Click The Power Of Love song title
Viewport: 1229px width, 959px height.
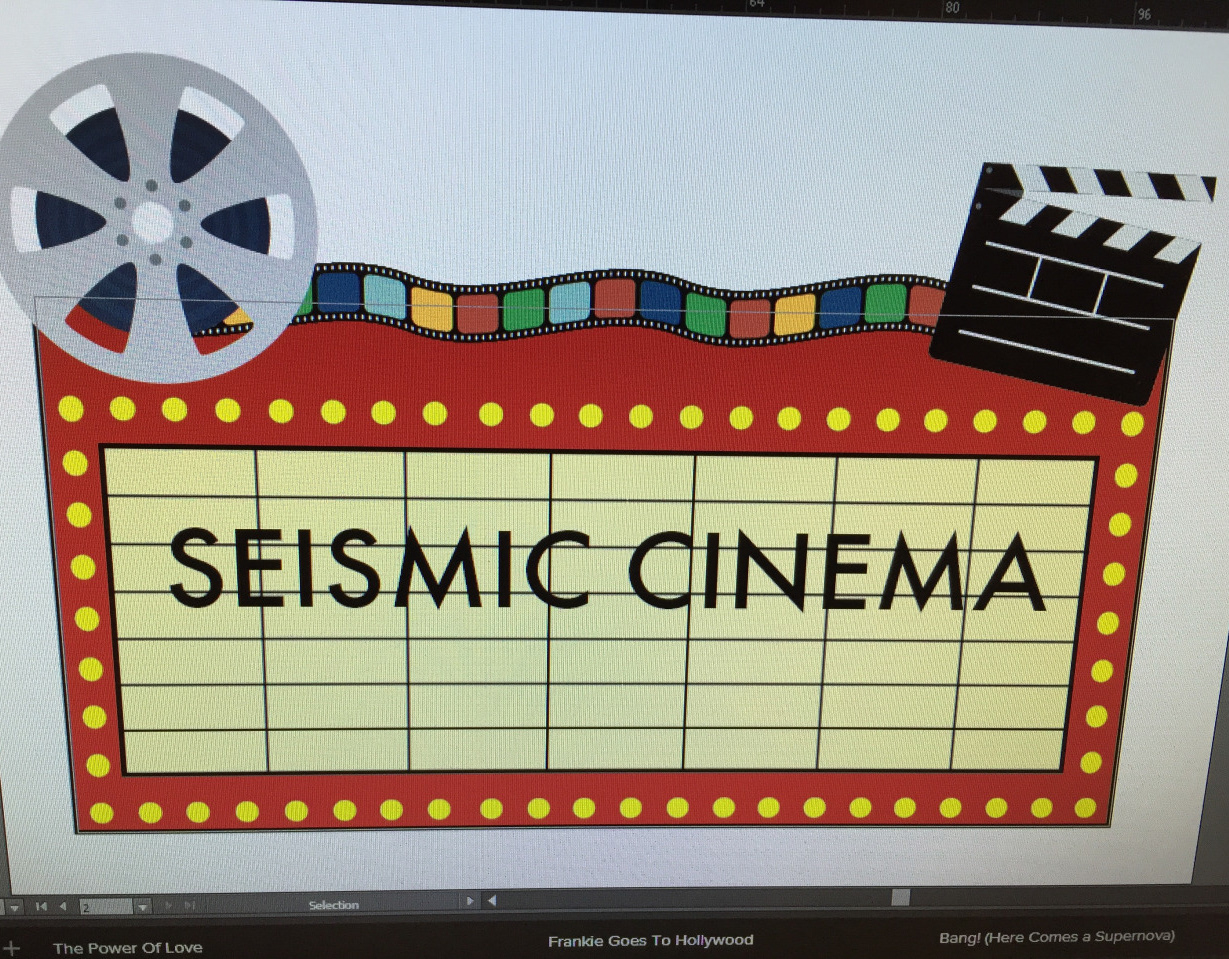click(127, 948)
